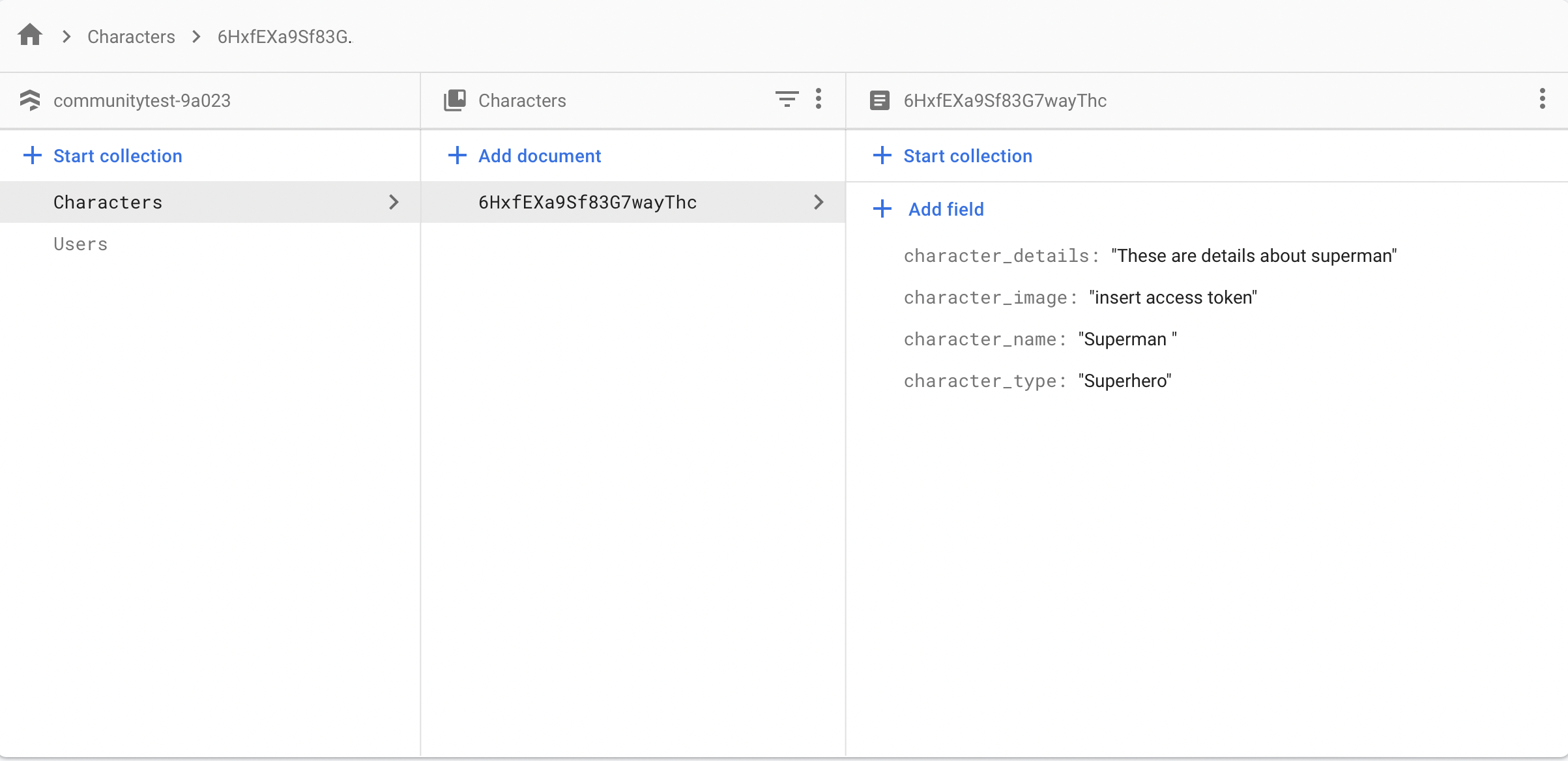Screen dimensions: 1568x761
Task: Click the Firestore database icon beside communitytest-9a023
Action: (x=30, y=100)
